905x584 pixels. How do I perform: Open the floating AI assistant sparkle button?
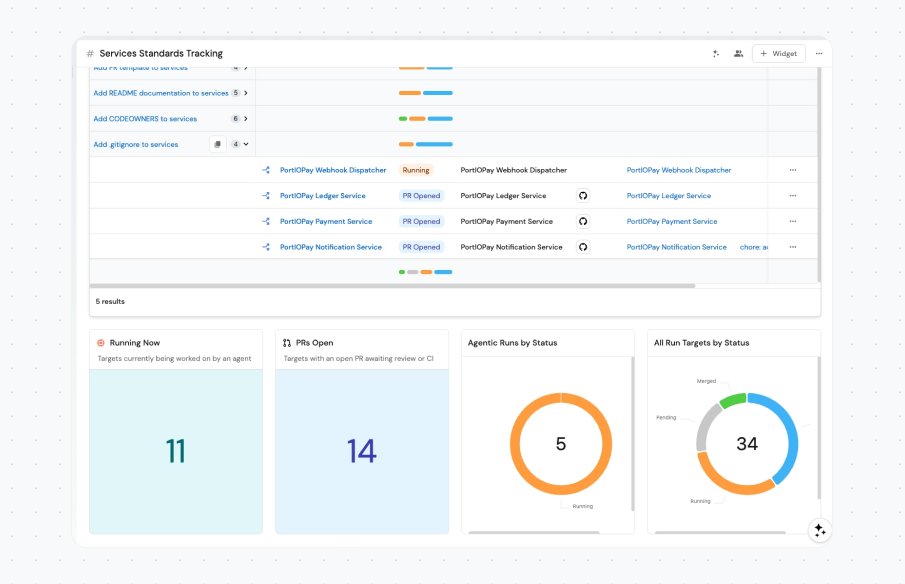820,530
